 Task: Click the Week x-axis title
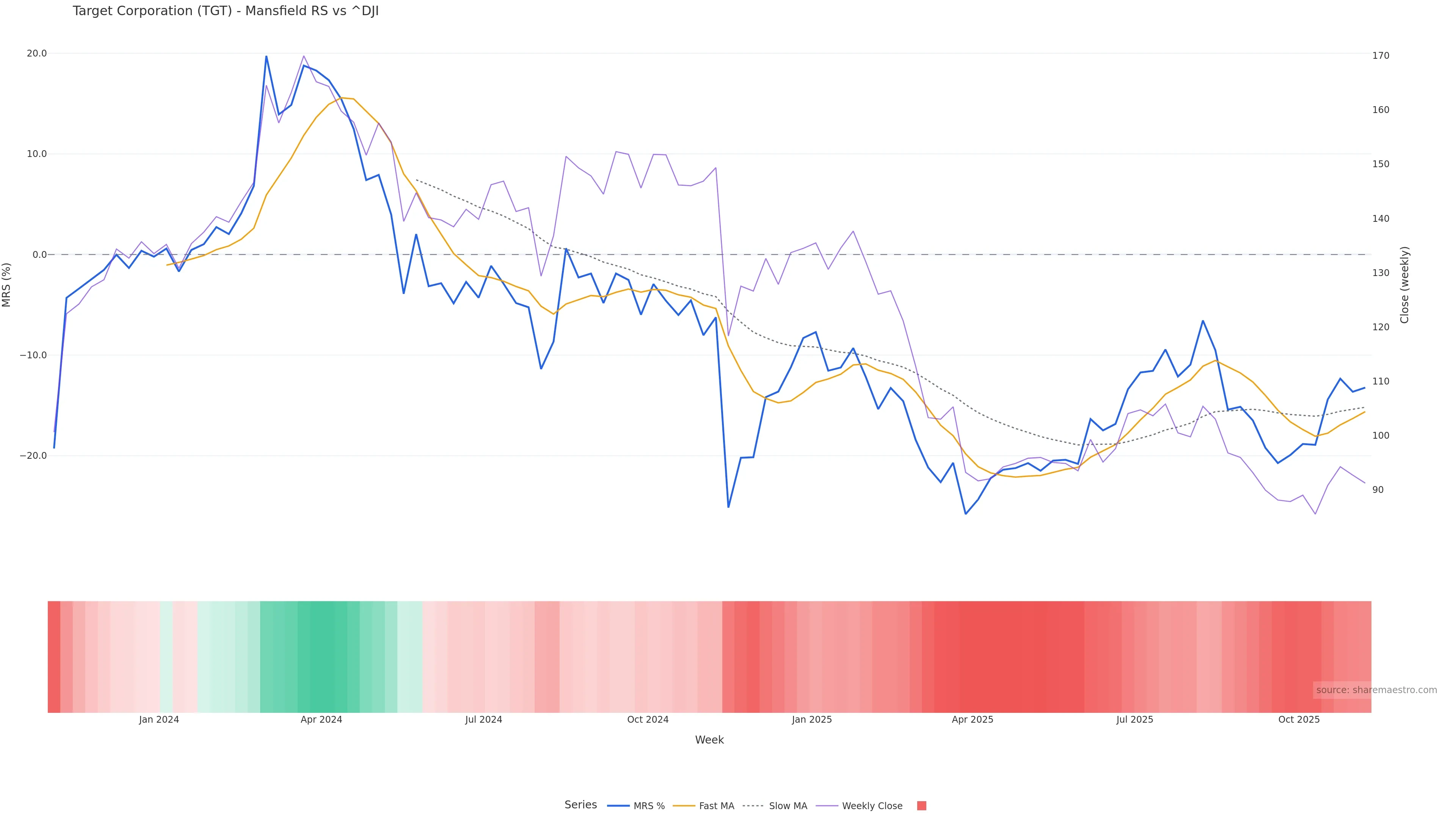(709, 740)
